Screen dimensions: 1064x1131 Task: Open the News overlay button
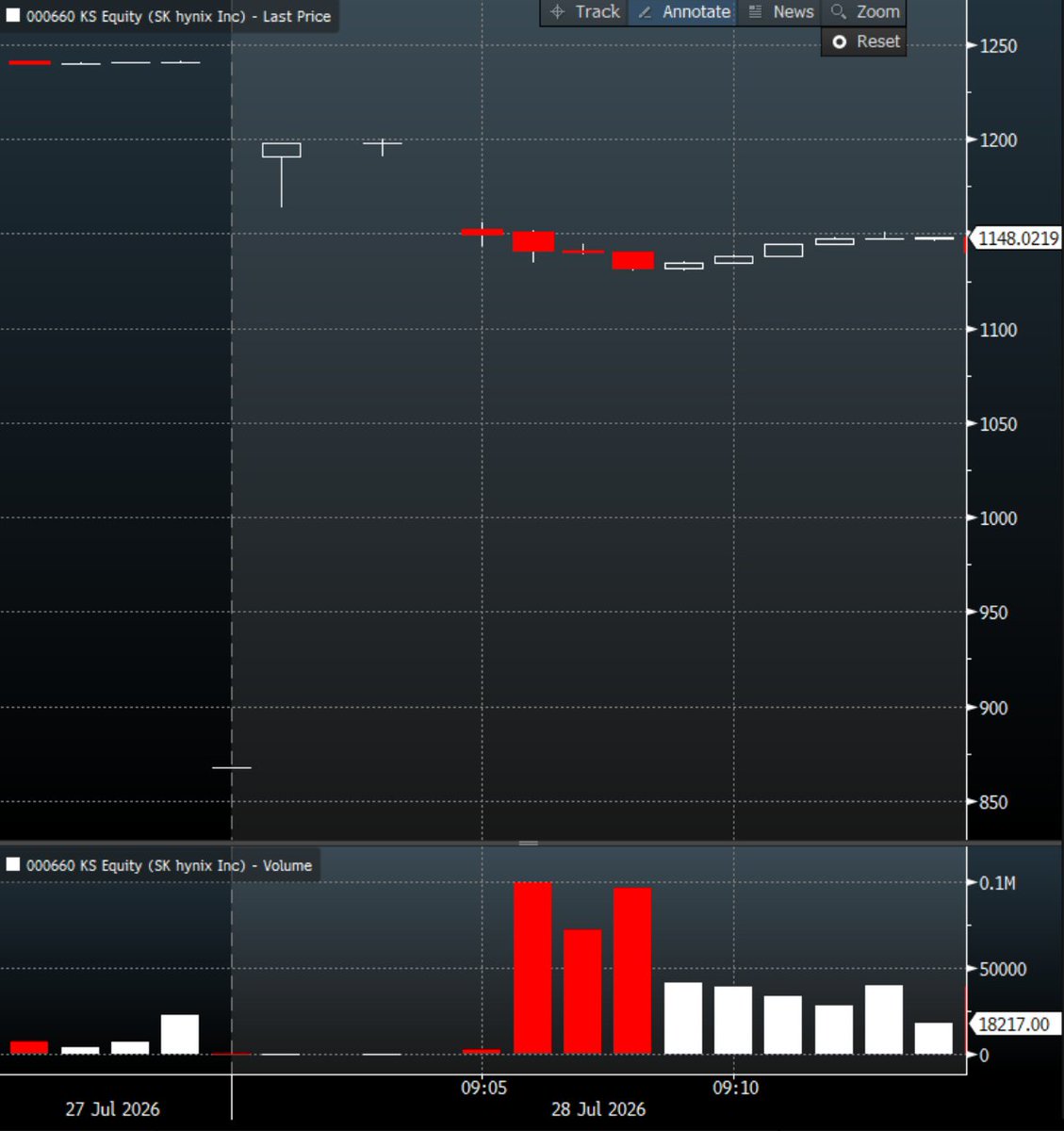[x=780, y=12]
